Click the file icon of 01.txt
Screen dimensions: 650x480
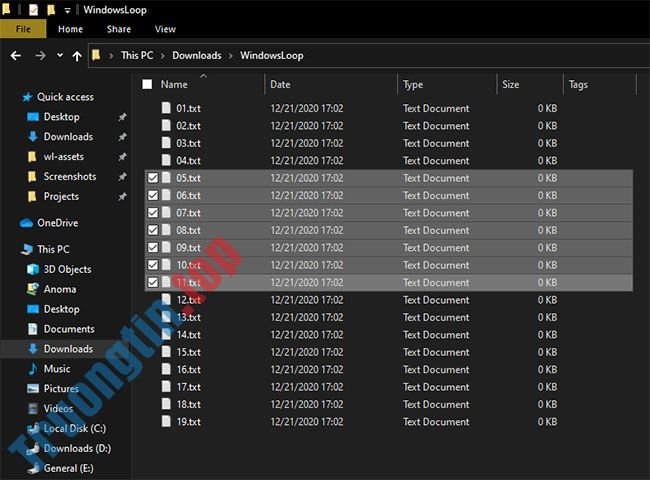coord(166,108)
